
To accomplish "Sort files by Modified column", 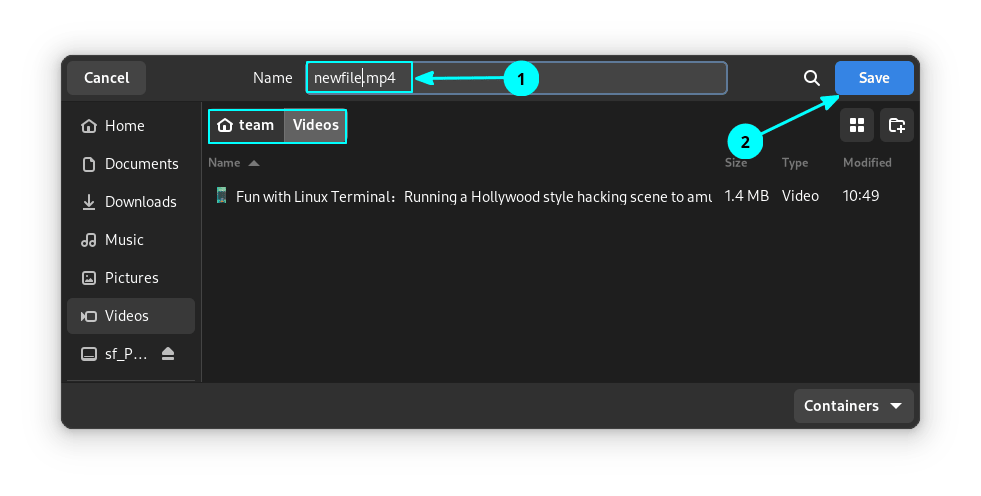I will point(867,163).
